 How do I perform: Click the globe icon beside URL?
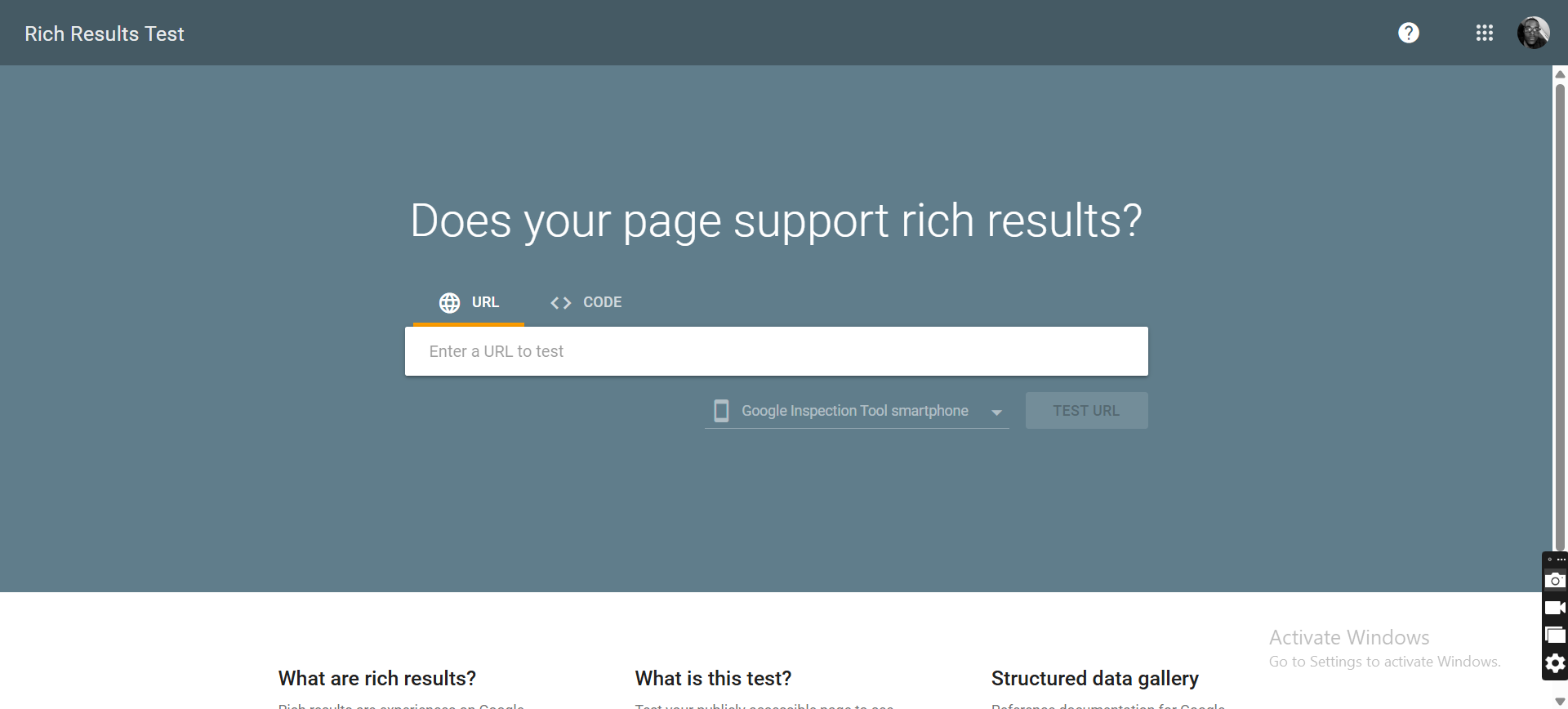449,303
